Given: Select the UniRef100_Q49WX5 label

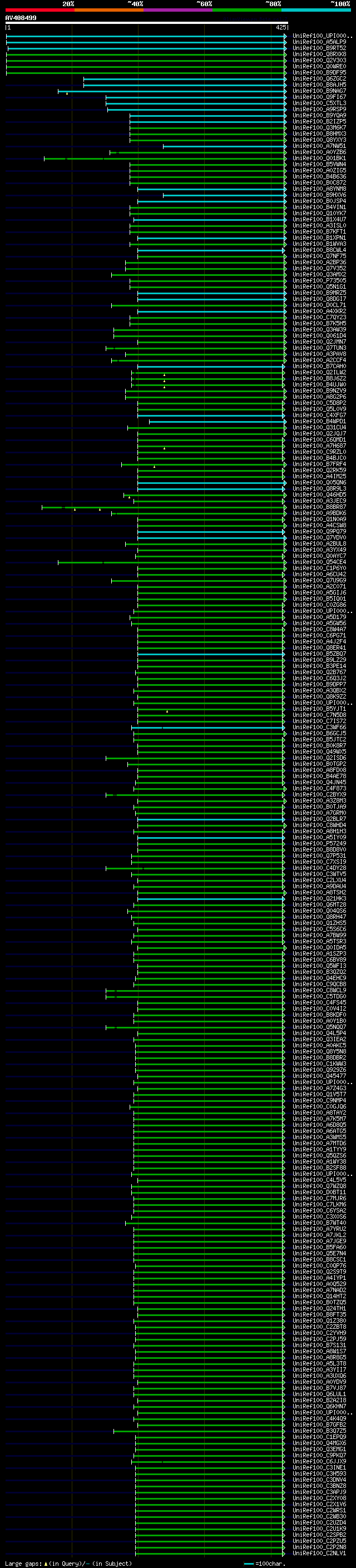Looking at the screenshot, I should [x=319, y=752].
